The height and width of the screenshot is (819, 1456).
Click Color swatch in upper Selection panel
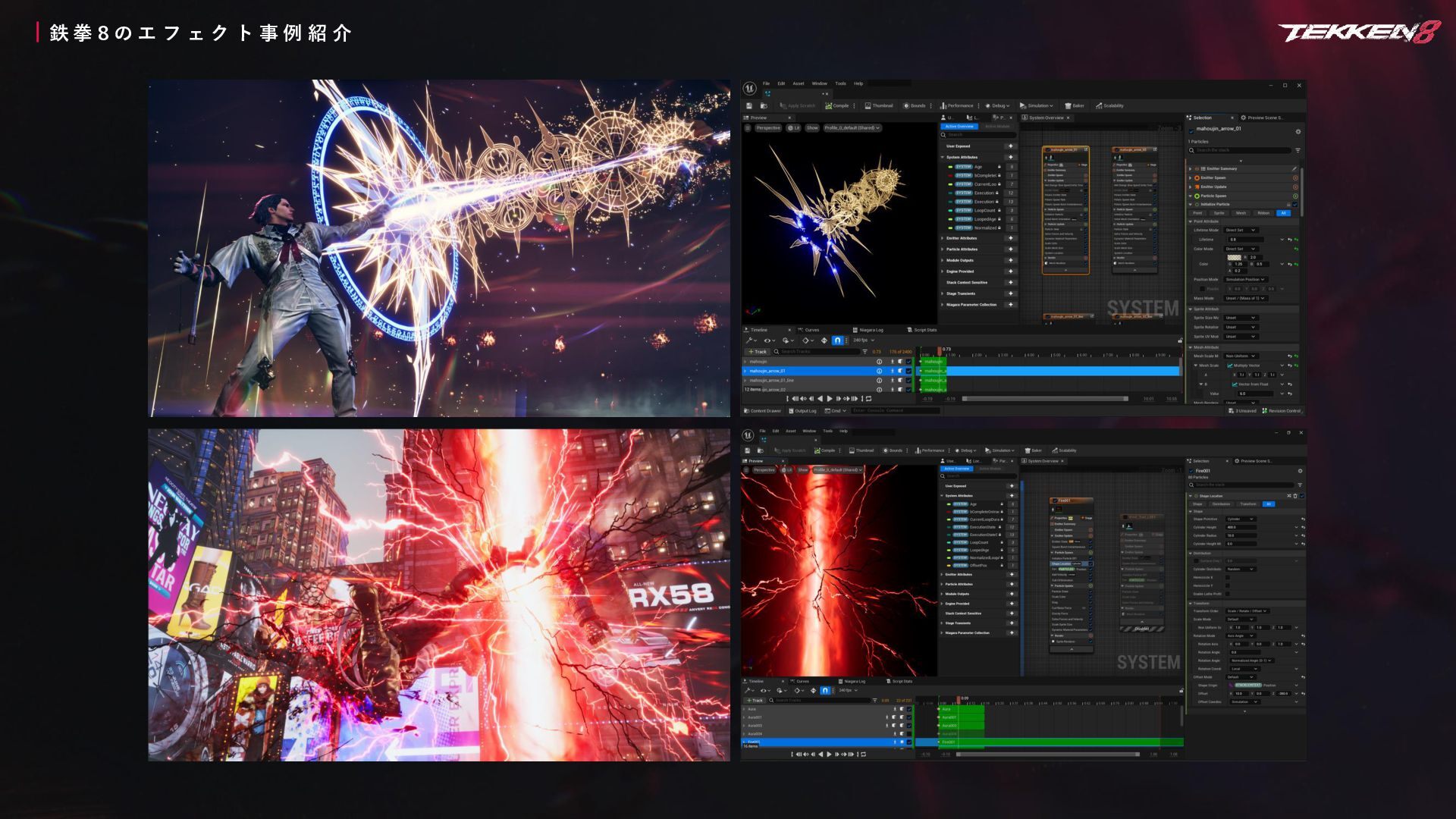[x=1234, y=259]
